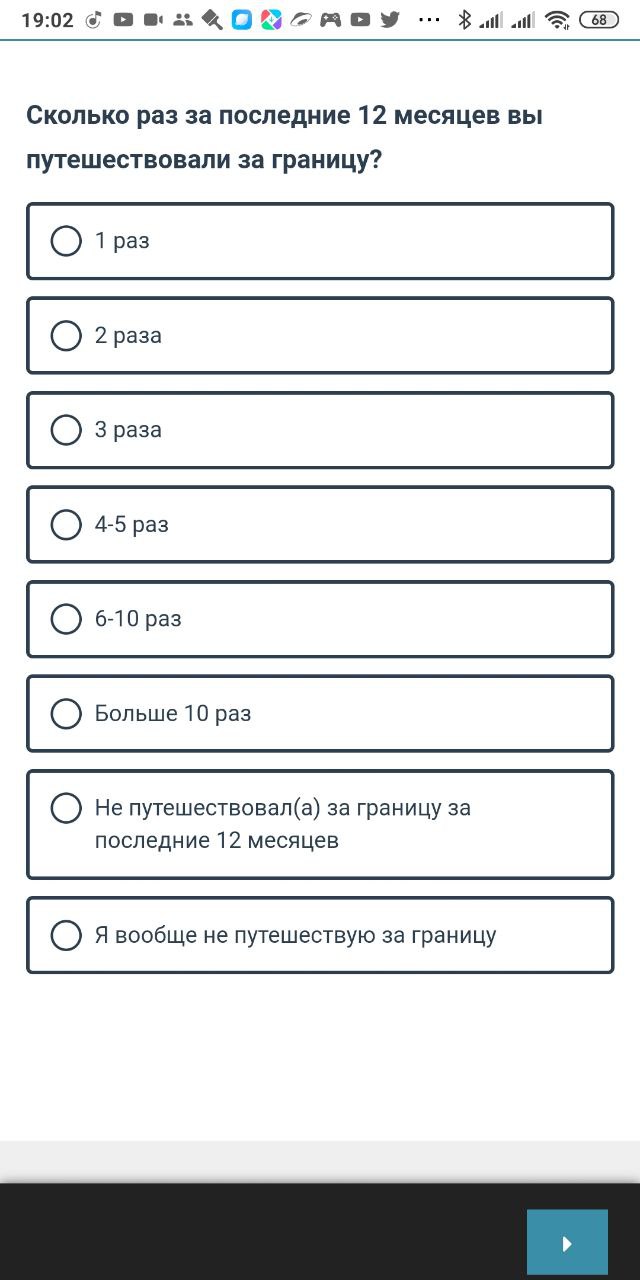Choose the "6-10 раз" answer
This screenshot has width=640, height=1280.
click(x=320, y=619)
